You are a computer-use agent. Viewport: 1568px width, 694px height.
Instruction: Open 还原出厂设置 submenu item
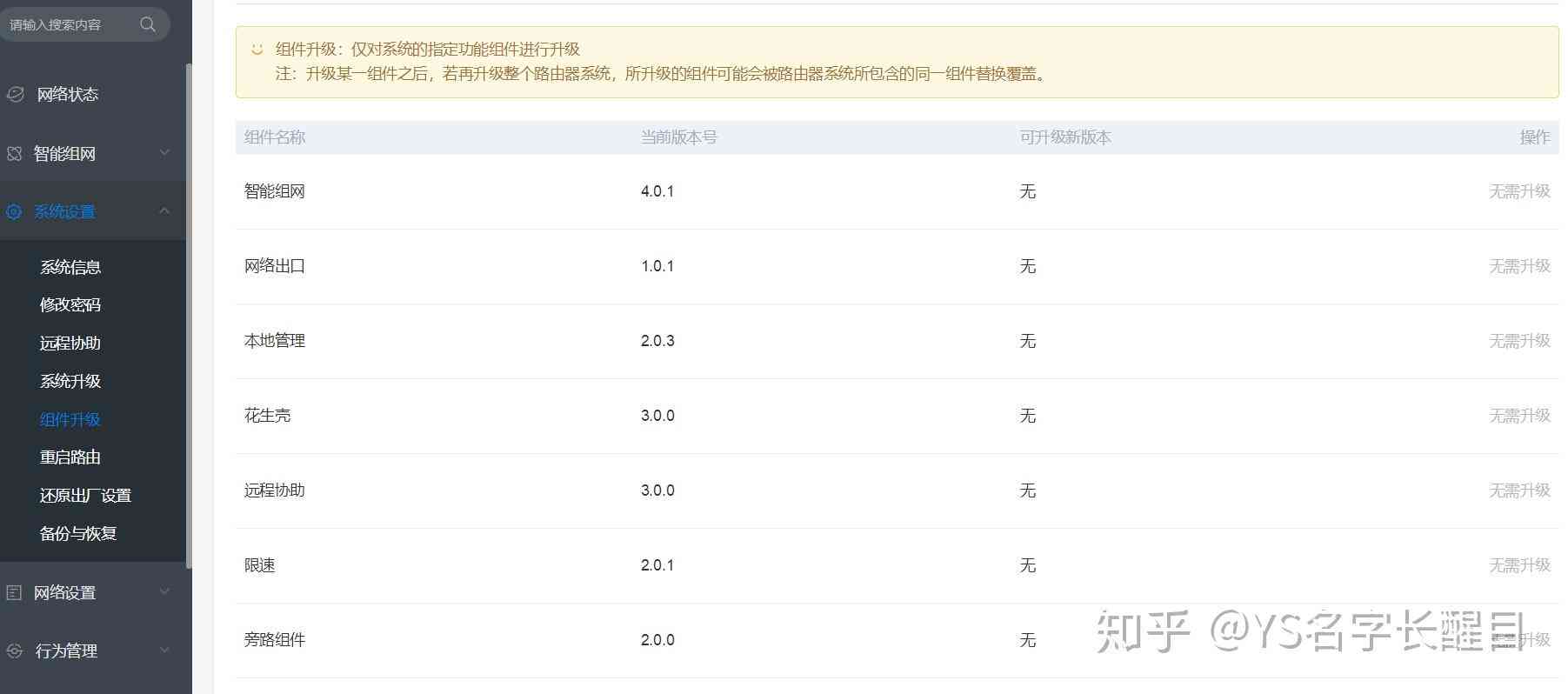point(85,496)
